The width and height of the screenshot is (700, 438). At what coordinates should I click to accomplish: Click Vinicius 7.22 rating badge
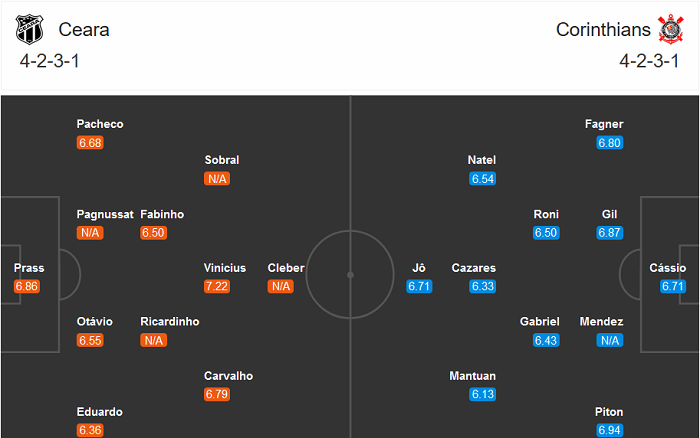(x=217, y=286)
